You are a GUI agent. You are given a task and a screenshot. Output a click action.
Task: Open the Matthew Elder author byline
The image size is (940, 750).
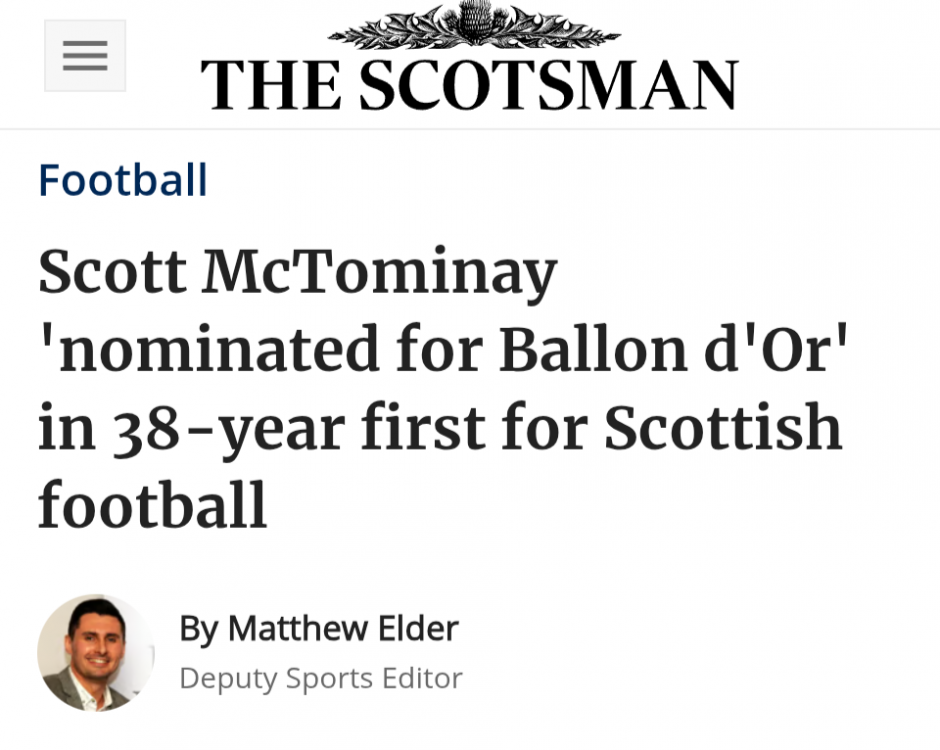click(x=318, y=629)
